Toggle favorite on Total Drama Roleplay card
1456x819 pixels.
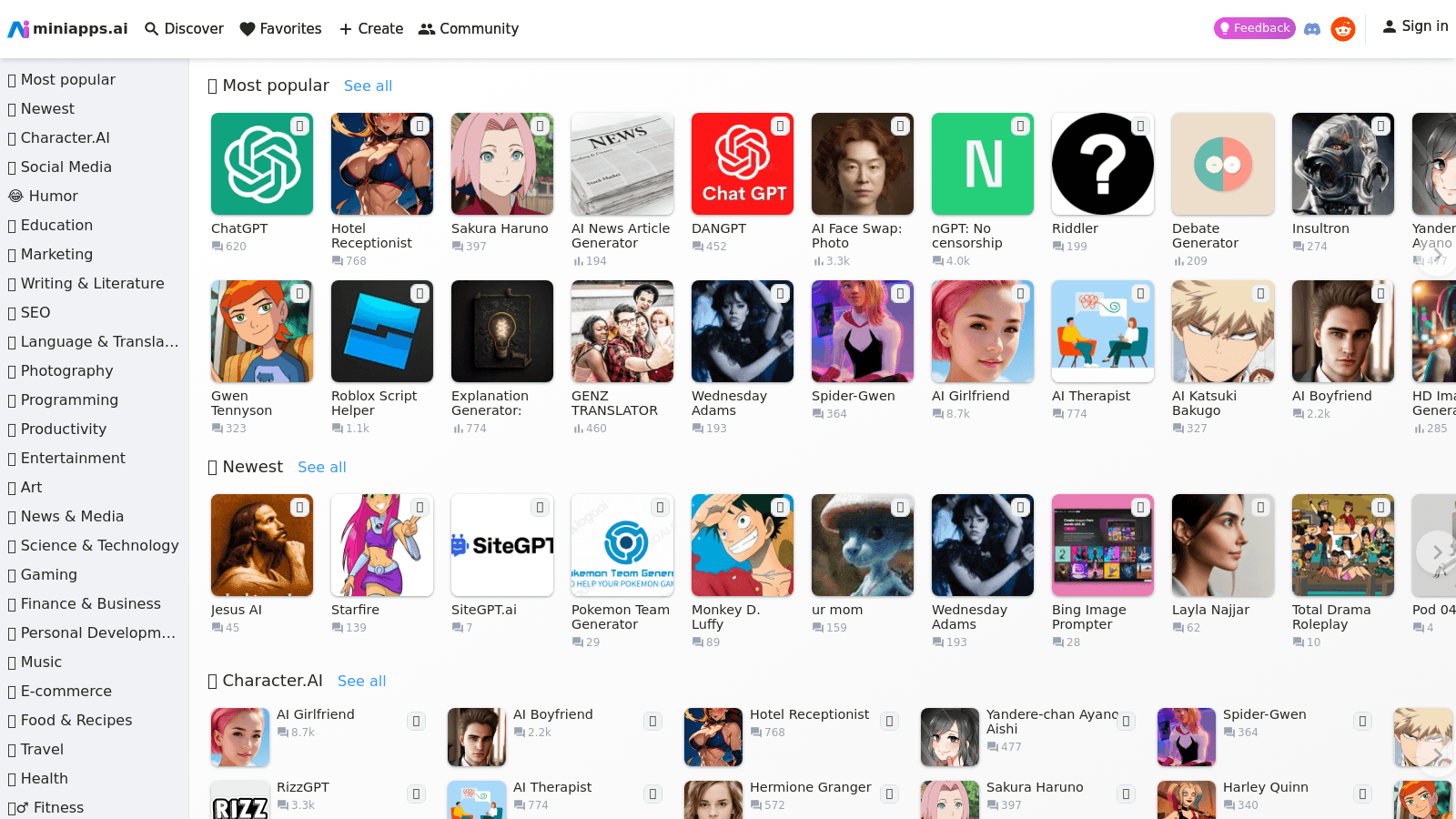(x=1380, y=508)
